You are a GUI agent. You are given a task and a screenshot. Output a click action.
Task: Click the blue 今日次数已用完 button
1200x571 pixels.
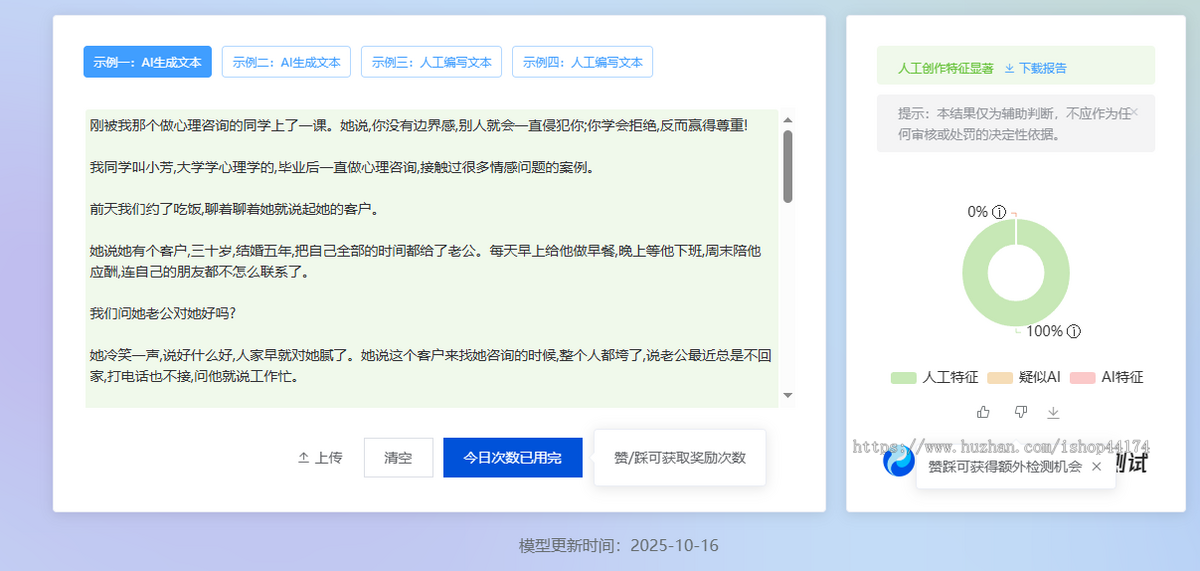click(513, 458)
